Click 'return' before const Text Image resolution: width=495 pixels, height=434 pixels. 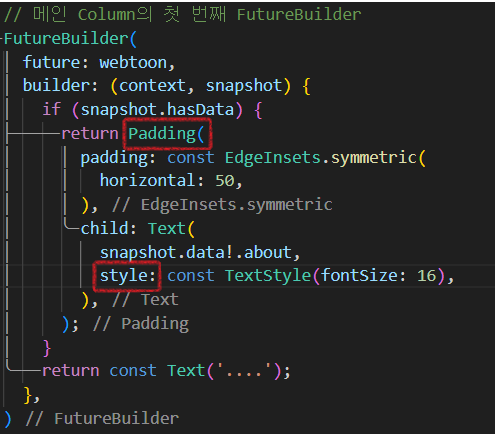point(71,371)
